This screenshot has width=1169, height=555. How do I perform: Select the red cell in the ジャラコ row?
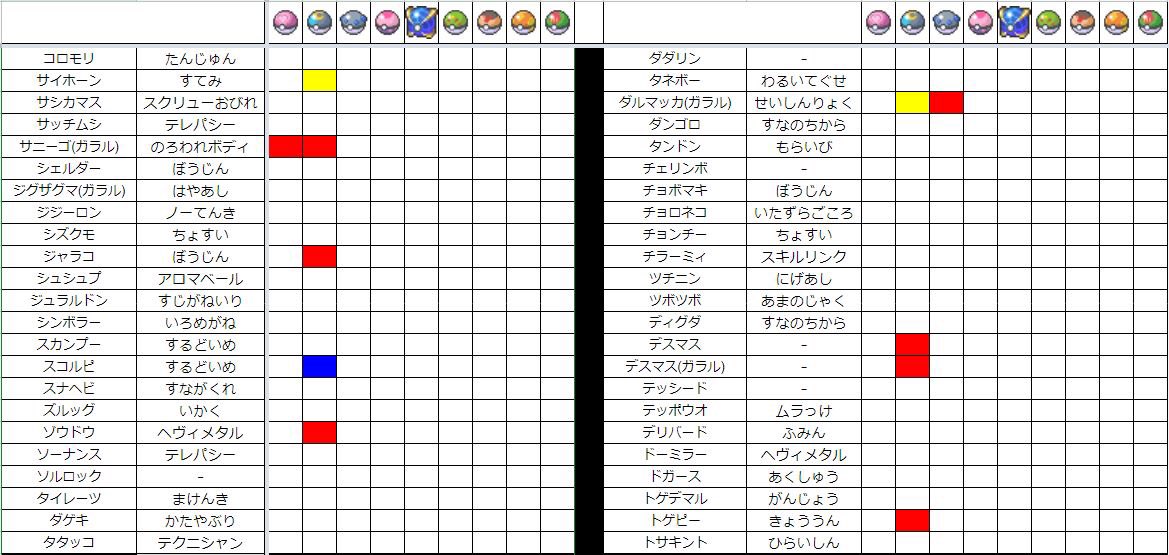(320, 257)
